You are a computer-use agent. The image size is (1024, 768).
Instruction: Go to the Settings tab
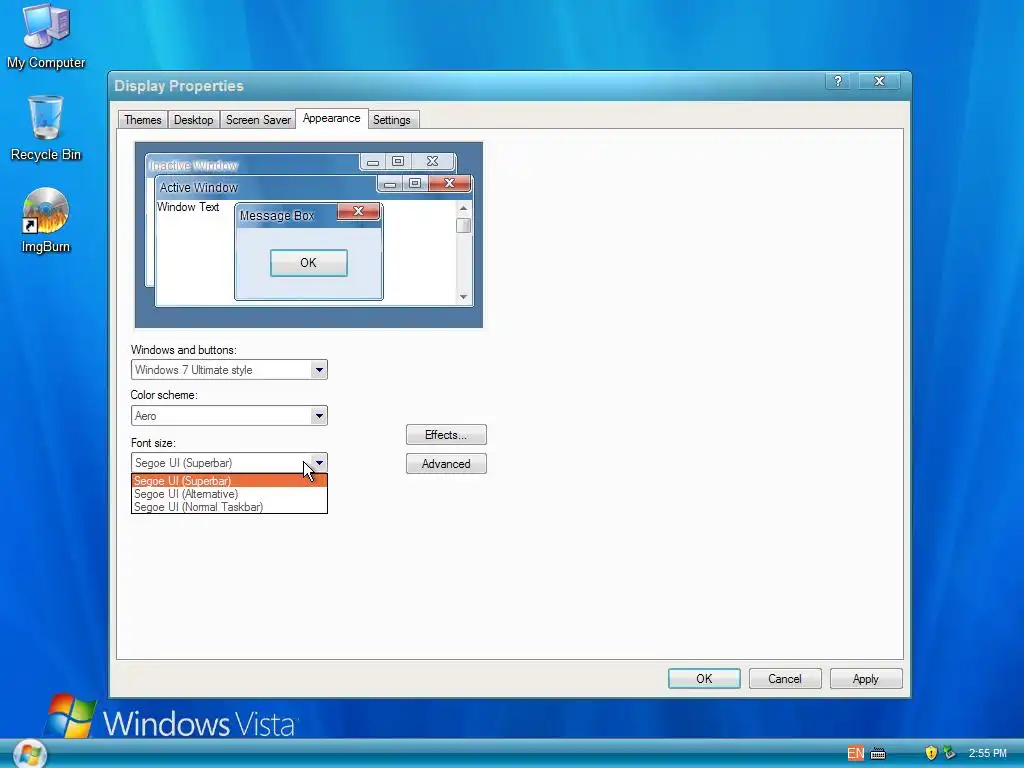coord(392,120)
